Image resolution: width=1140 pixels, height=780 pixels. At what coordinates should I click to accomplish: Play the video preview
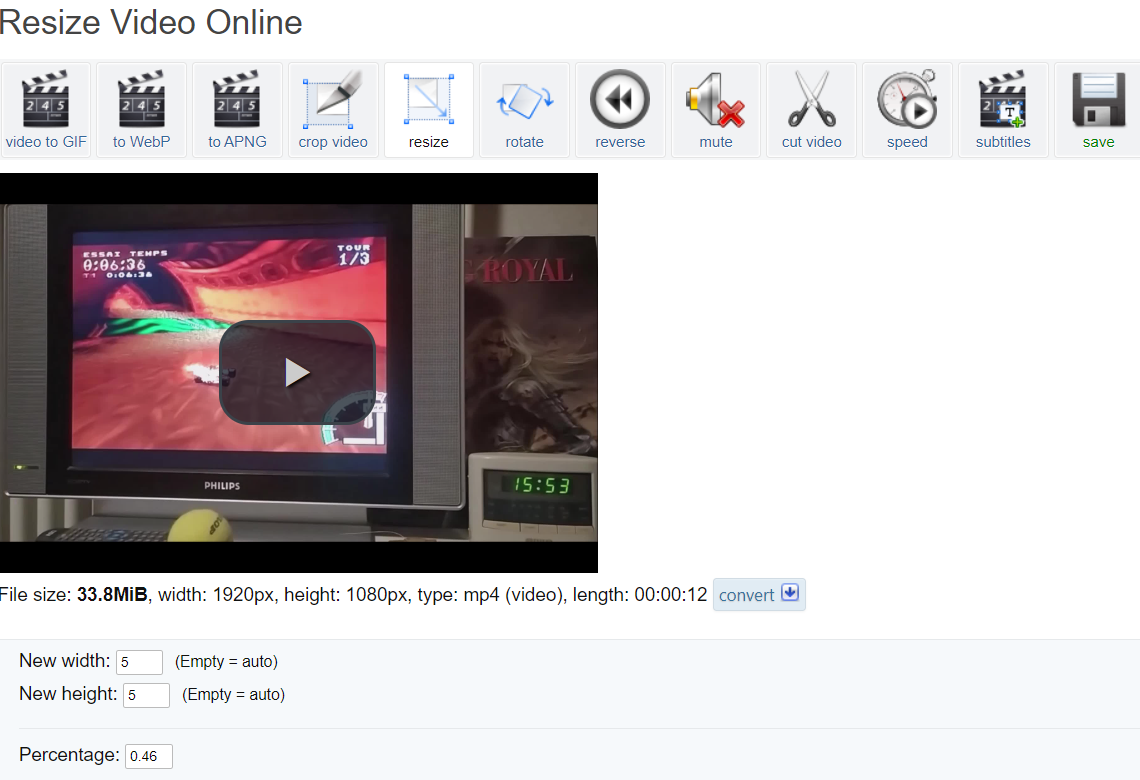point(297,372)
